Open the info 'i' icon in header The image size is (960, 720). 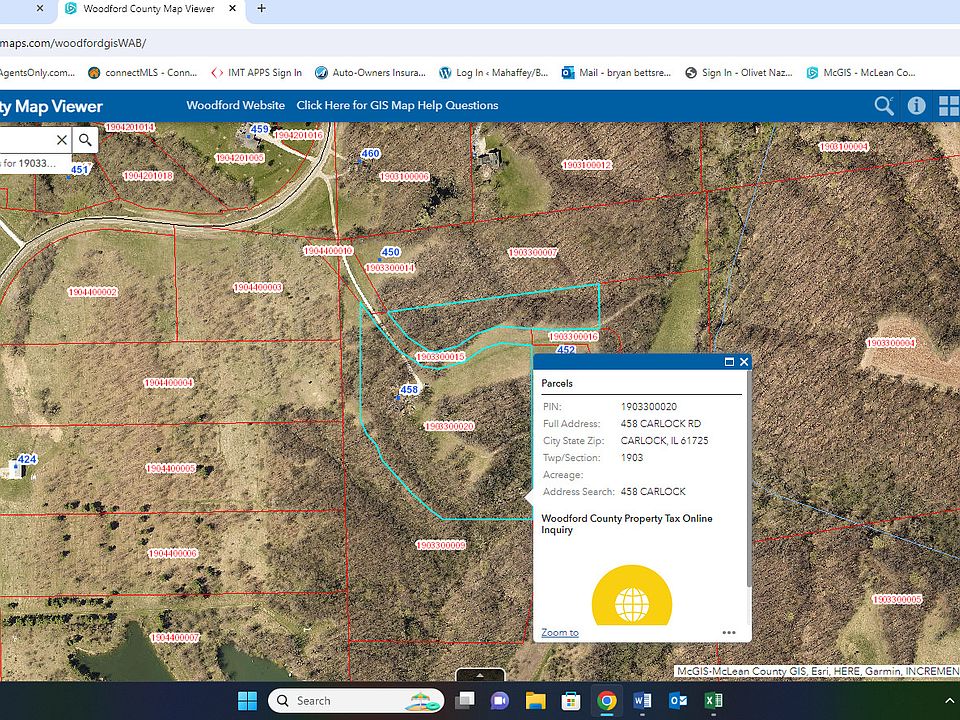pos(916,105)
